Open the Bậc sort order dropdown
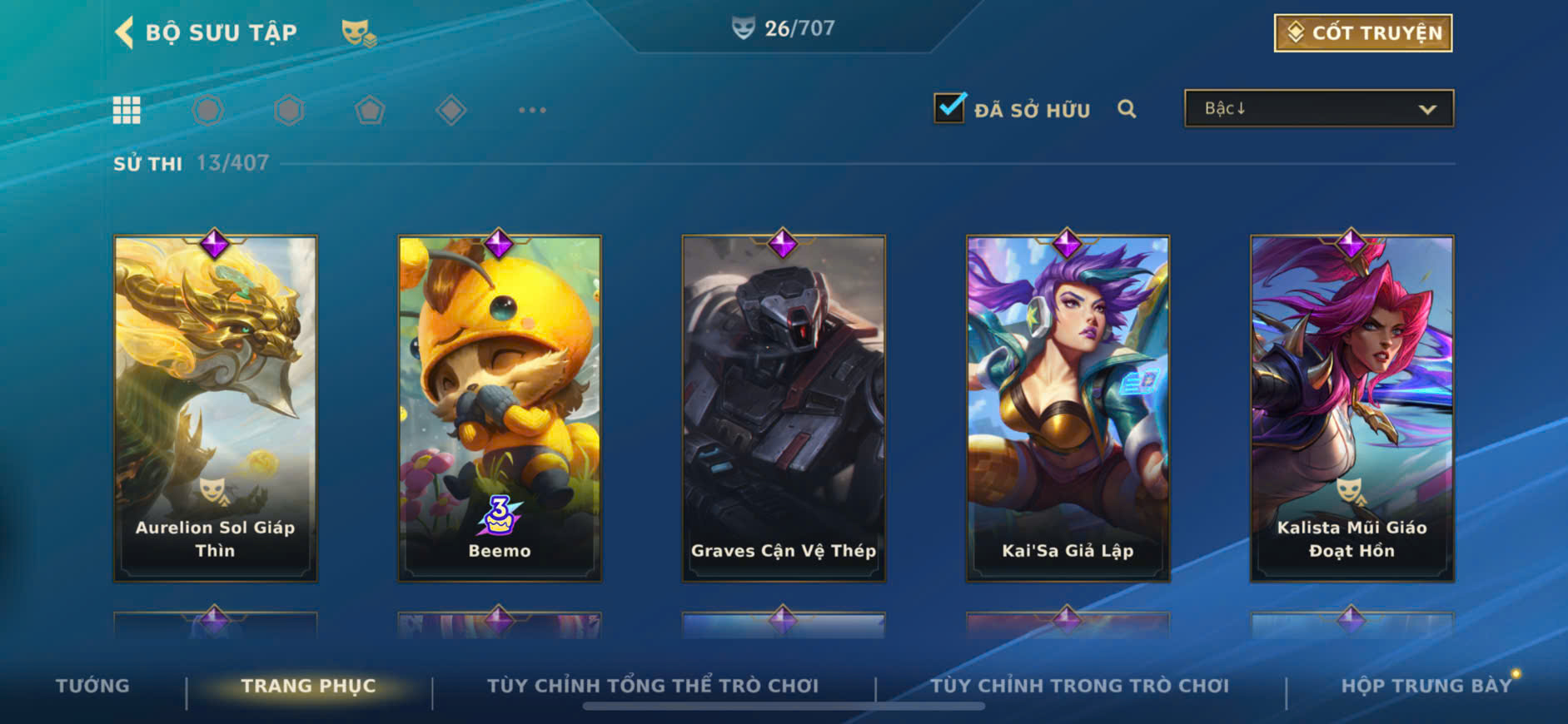1568x724 pixels. 1319,108
